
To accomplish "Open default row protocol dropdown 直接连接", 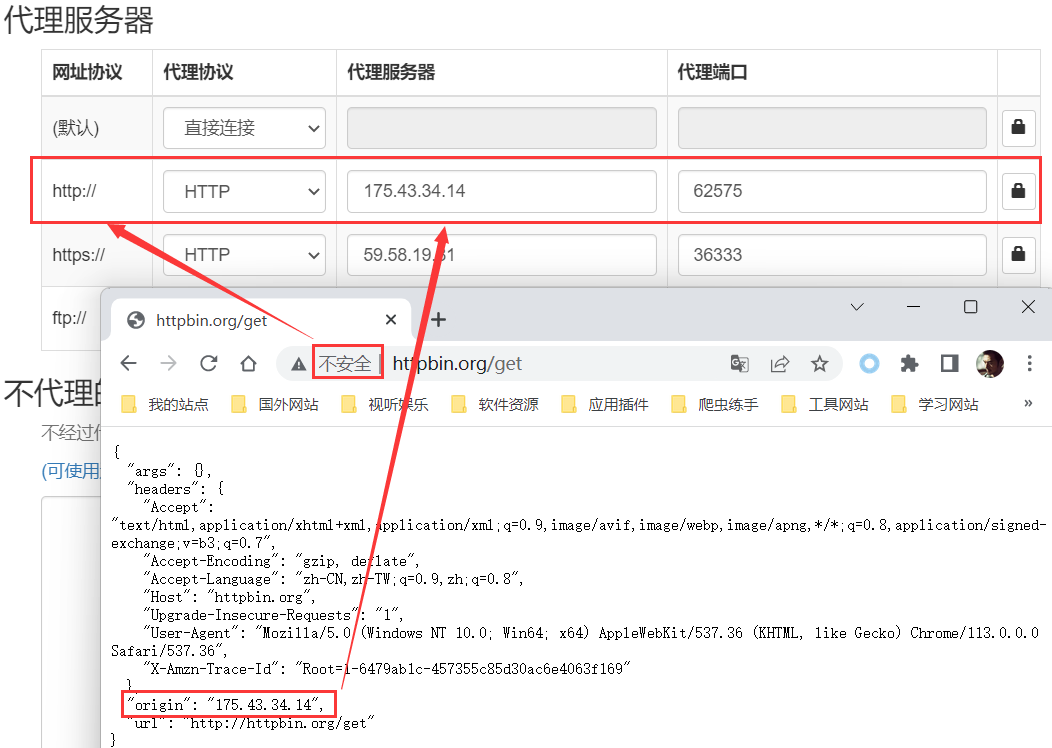I will coord(244,128).
